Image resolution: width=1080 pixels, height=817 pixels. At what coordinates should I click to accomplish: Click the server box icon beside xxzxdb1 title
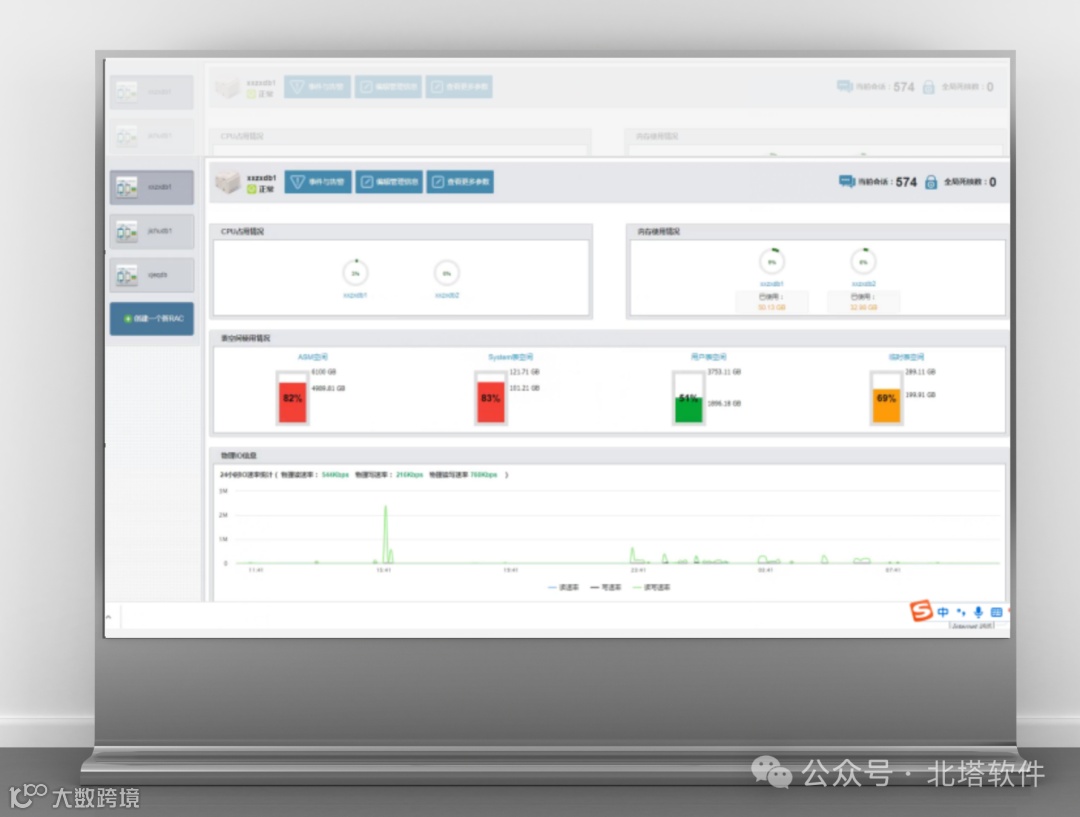228,183
